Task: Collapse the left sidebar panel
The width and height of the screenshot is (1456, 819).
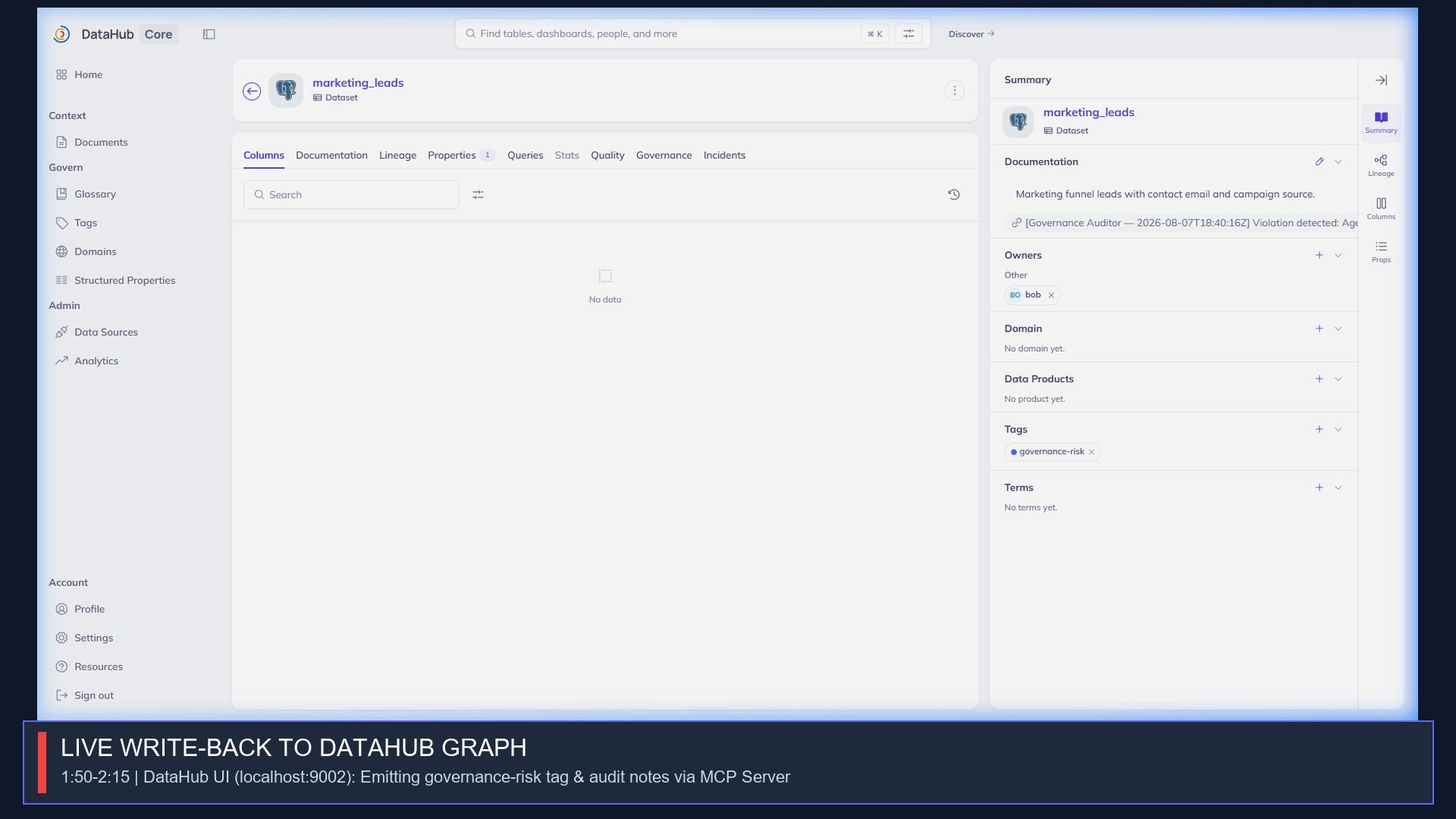Action: pyautogui.click(x=209, y=34)
